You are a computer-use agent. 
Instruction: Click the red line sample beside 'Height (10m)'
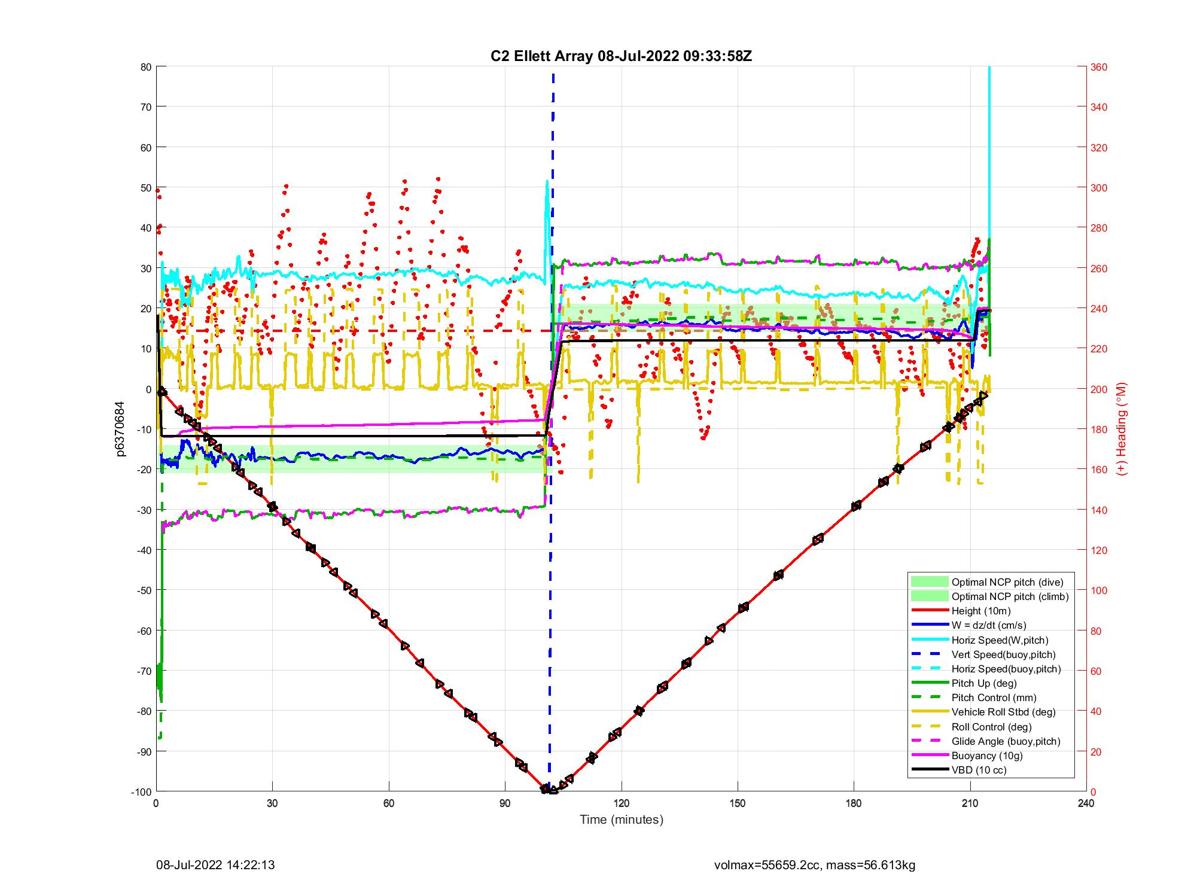(x=928, y=610)
